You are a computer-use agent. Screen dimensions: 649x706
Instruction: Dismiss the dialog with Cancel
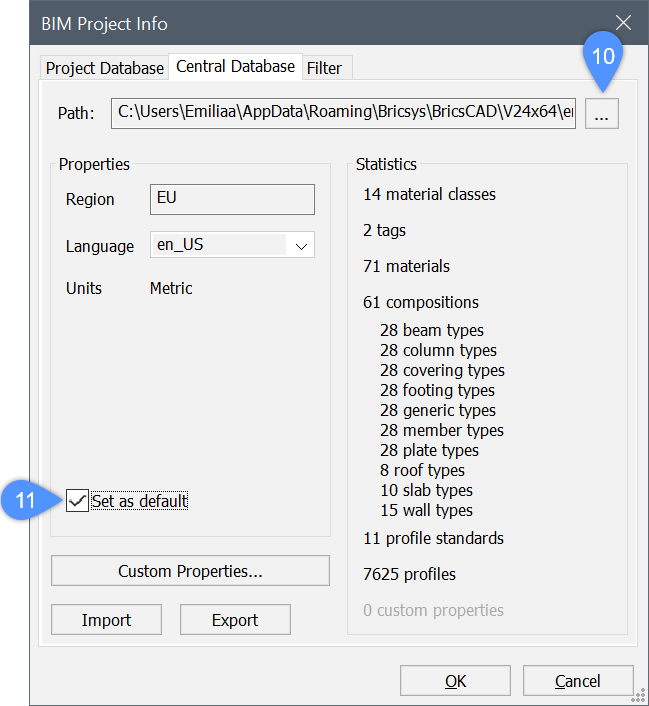[577, 681]
